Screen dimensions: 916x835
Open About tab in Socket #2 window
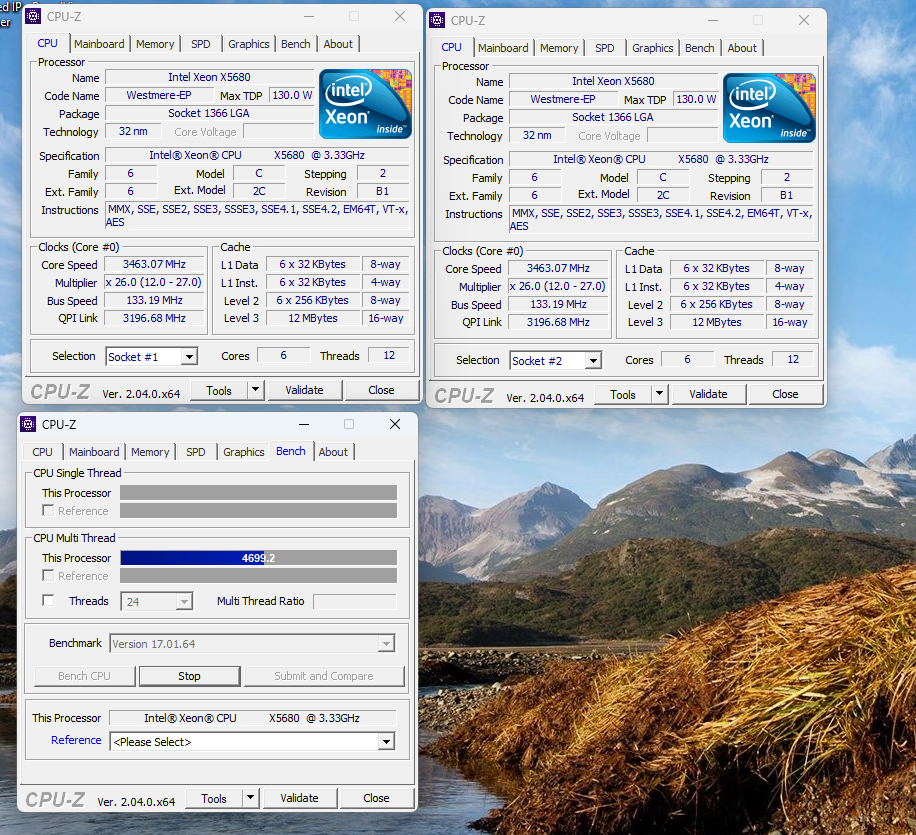[x=742, y=48]
